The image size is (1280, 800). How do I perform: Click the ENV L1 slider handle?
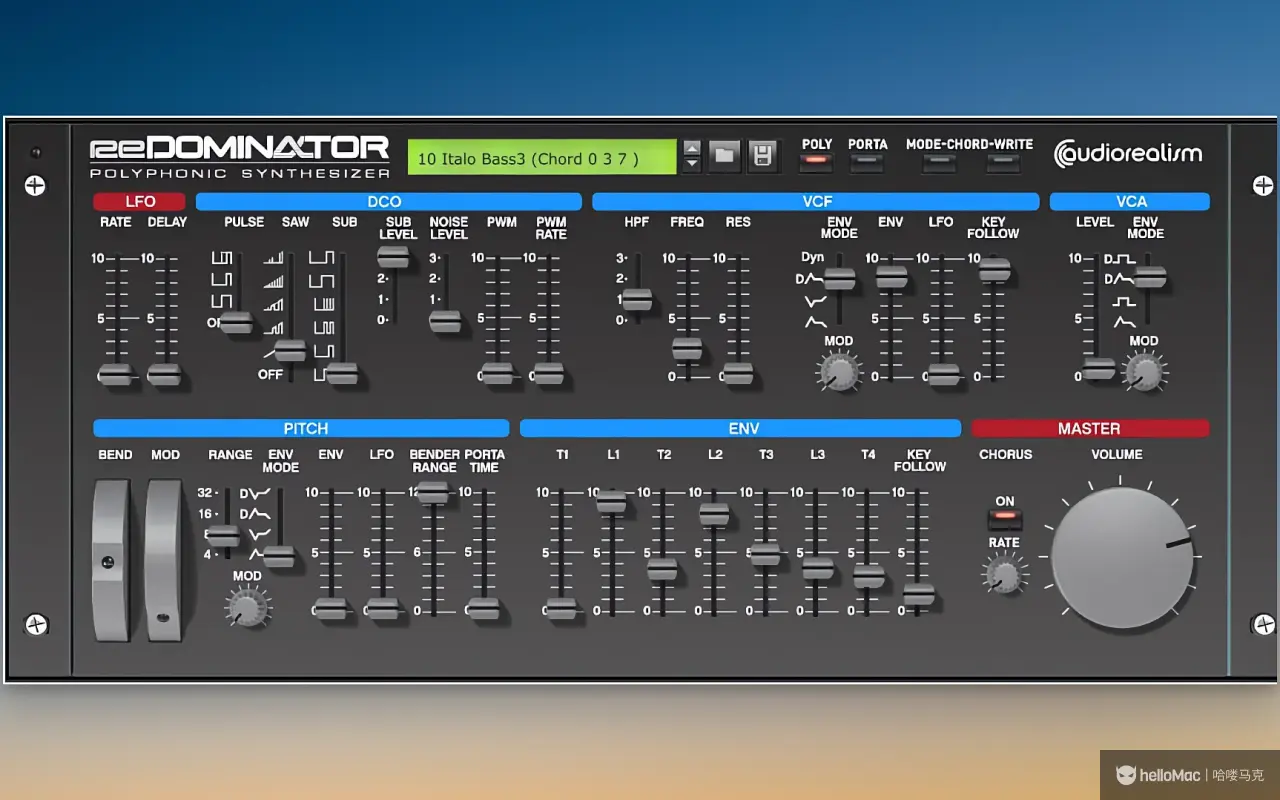point(612,502)
